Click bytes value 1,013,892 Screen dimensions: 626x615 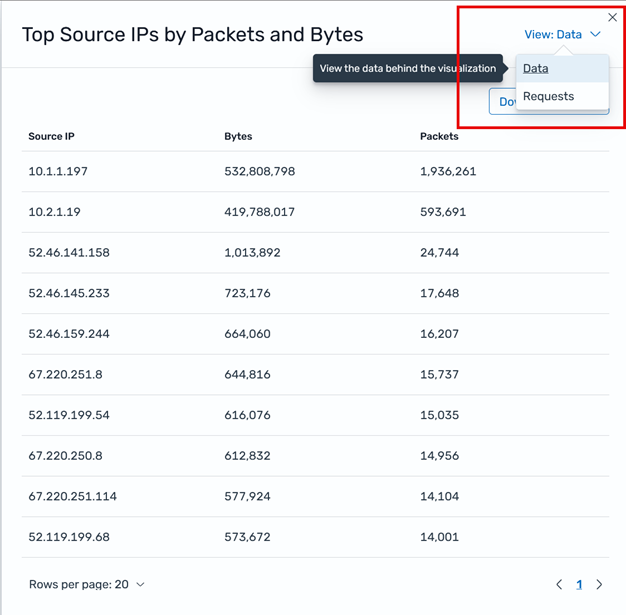tap(252, 252)
